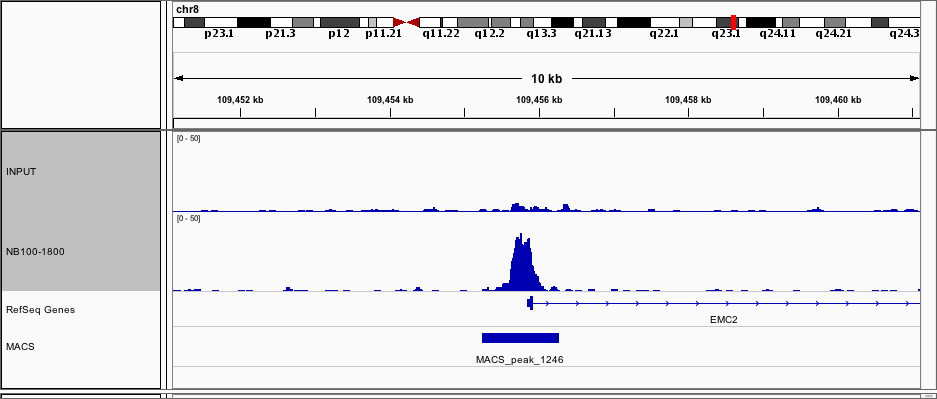Click the red location marker at q23.1
Image resolution: width=937 pixels, height=399 pixels.
pos(733,22)
